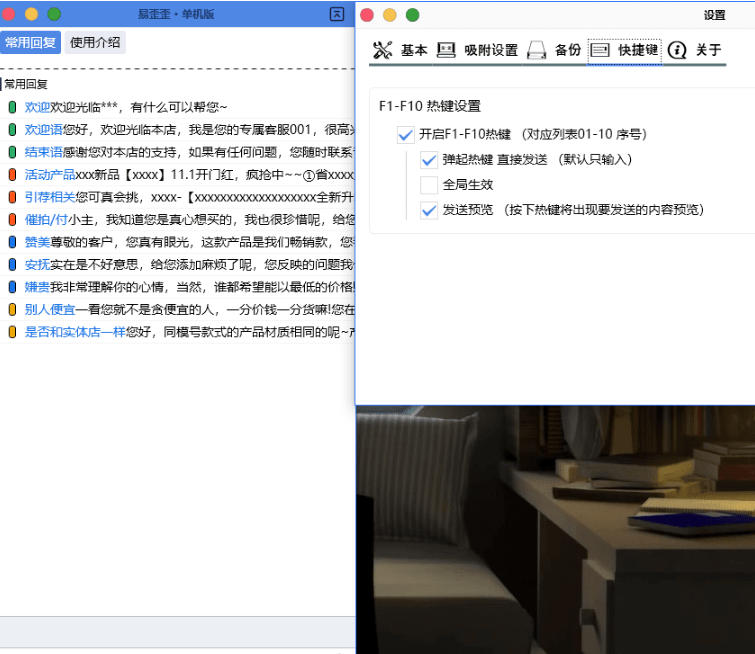The height and width of the screenshot is (654, 755).
Task: Click the 活动产品 reply title link
Action: click(x=50, y=174)
